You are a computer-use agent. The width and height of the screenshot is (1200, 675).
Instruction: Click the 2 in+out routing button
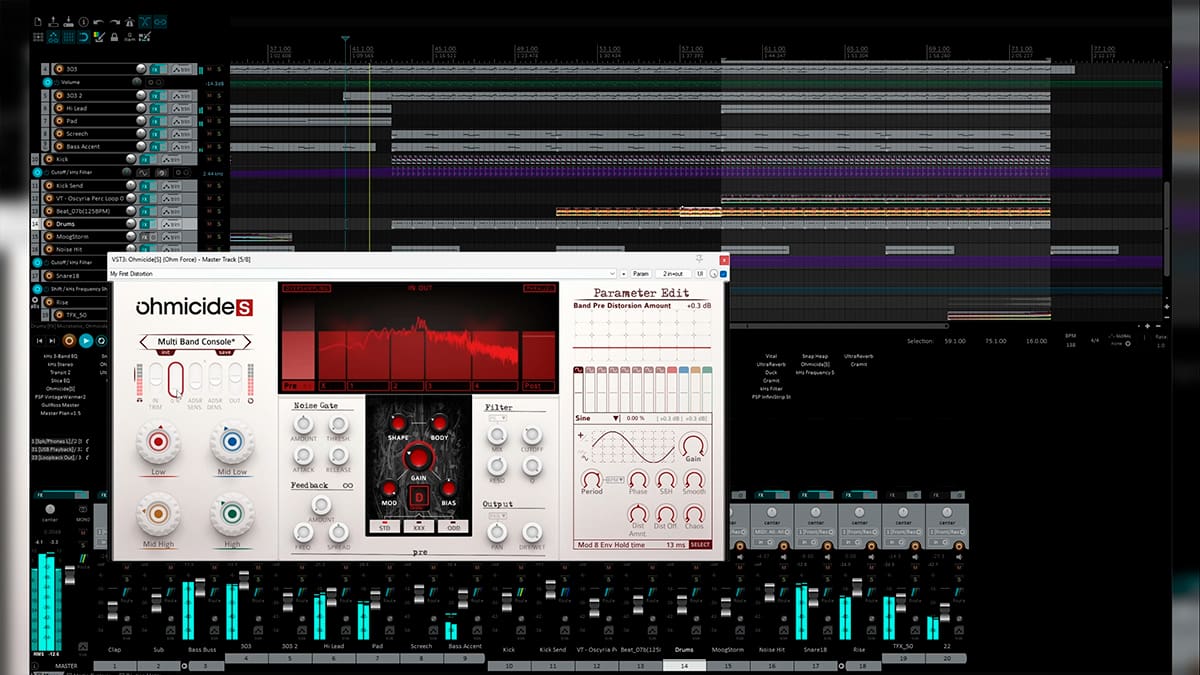tap(673, 273)
